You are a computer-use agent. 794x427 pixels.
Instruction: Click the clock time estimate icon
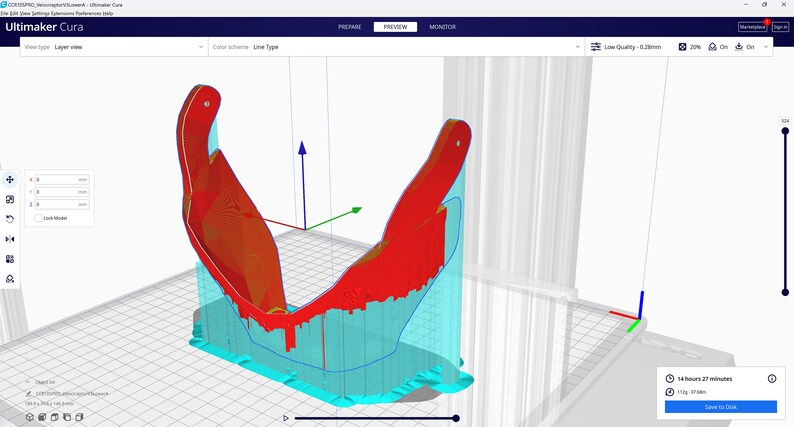click(x=669, y=378)
